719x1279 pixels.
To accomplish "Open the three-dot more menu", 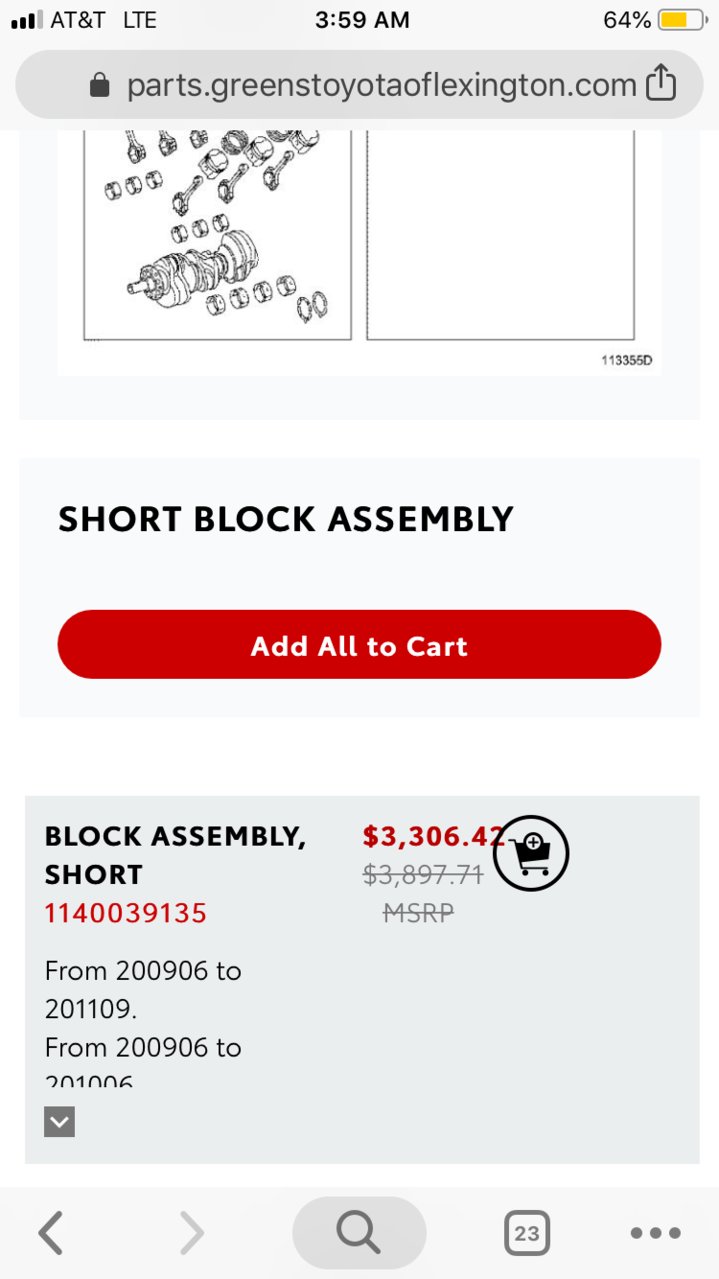I will pyautogui.click(x=656, y=1233).
